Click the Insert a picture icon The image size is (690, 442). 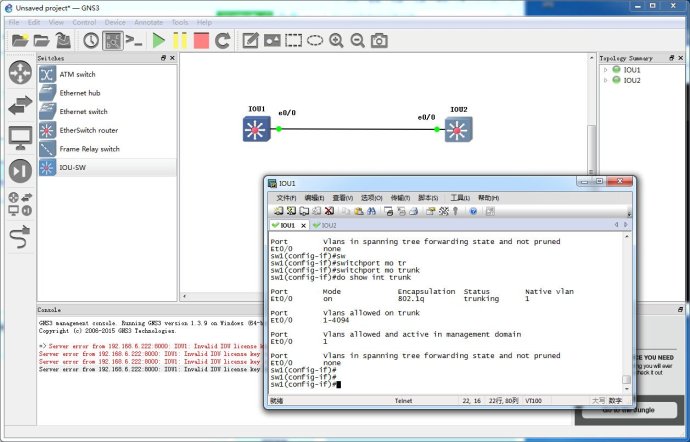pyautogui.click(x=272, y=41)
